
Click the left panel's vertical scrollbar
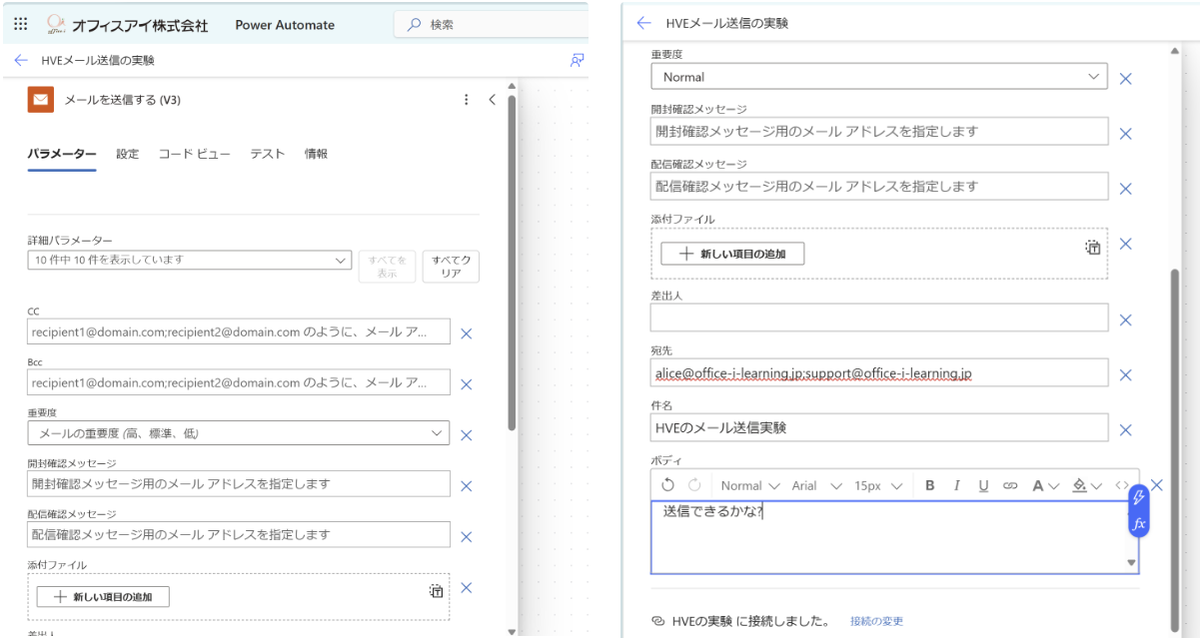(x=512, y=263)
